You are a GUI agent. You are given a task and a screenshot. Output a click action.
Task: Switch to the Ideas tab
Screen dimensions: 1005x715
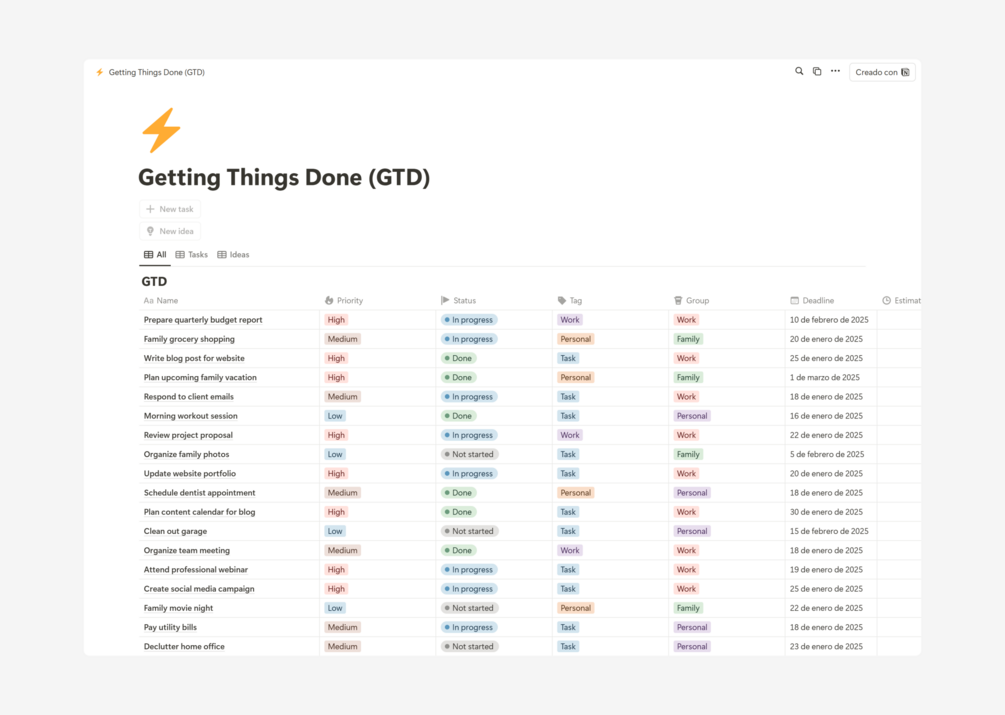click(233, 255)
